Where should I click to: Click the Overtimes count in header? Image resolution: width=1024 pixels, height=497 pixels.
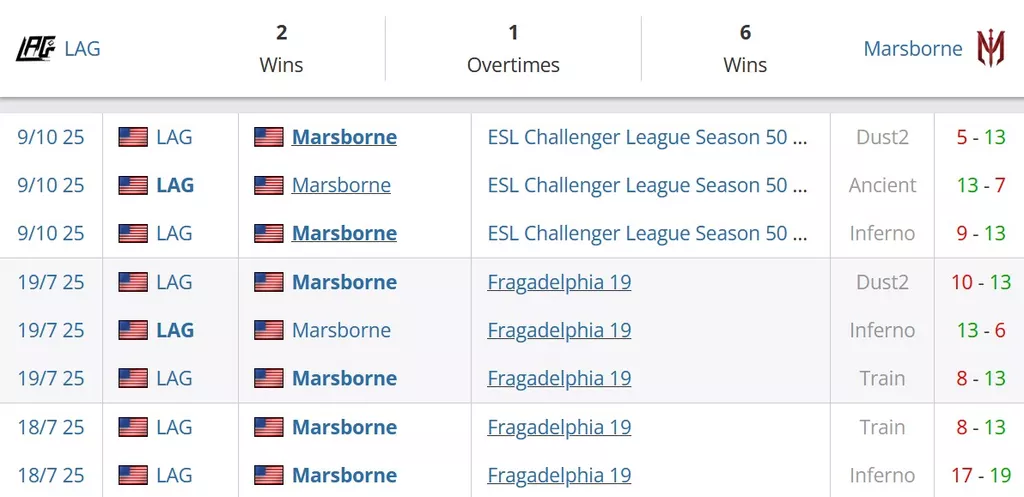(513, 33)
